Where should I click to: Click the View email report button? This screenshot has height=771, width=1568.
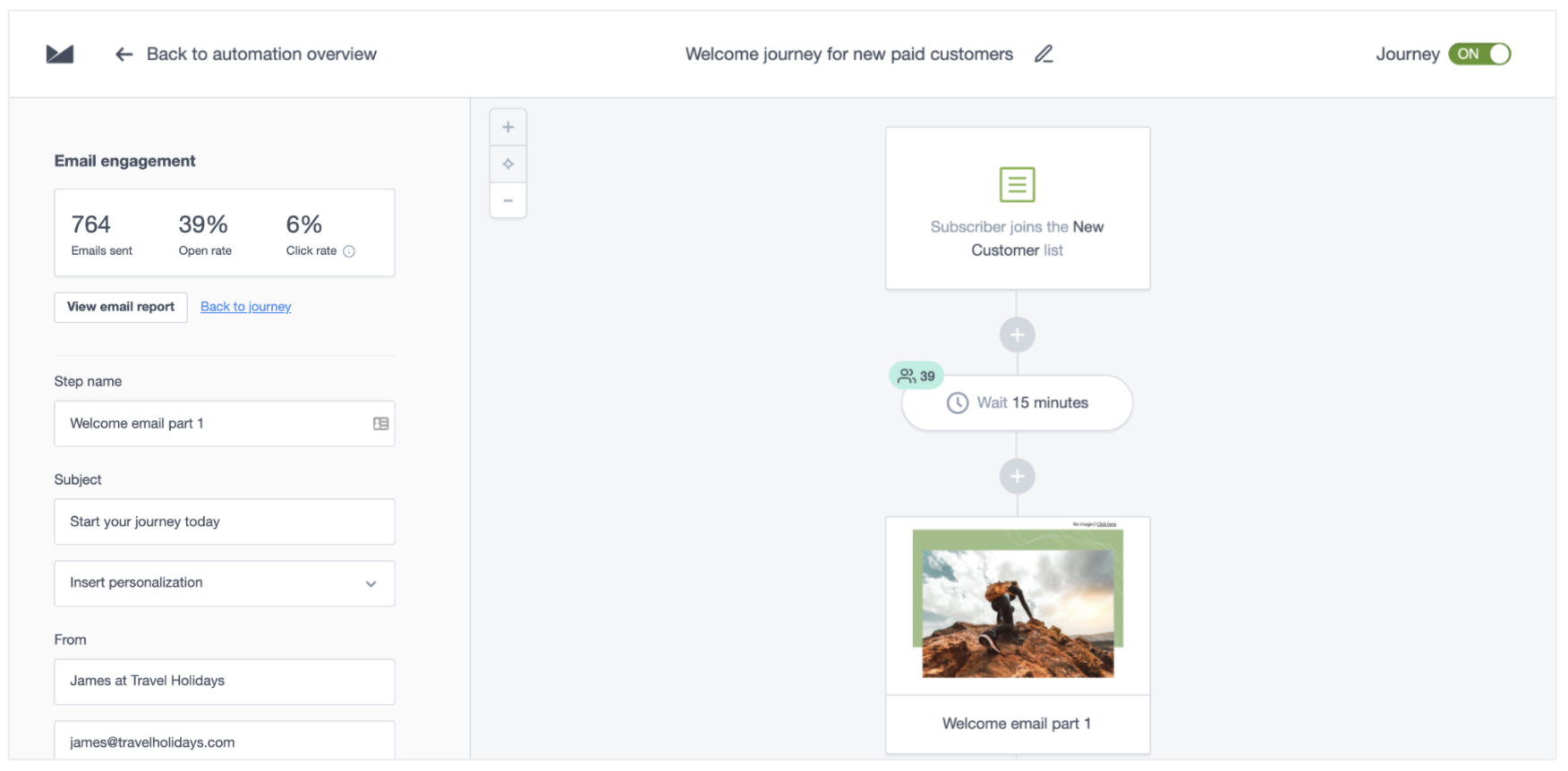tap(121, 307)
